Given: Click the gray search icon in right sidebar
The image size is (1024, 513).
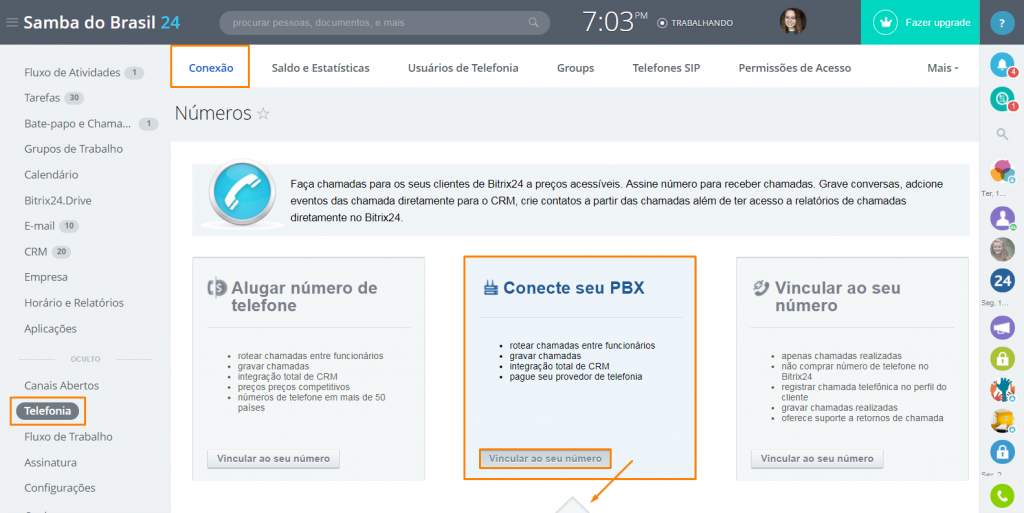Looking at the screenshot, I should coord(1002,134).
